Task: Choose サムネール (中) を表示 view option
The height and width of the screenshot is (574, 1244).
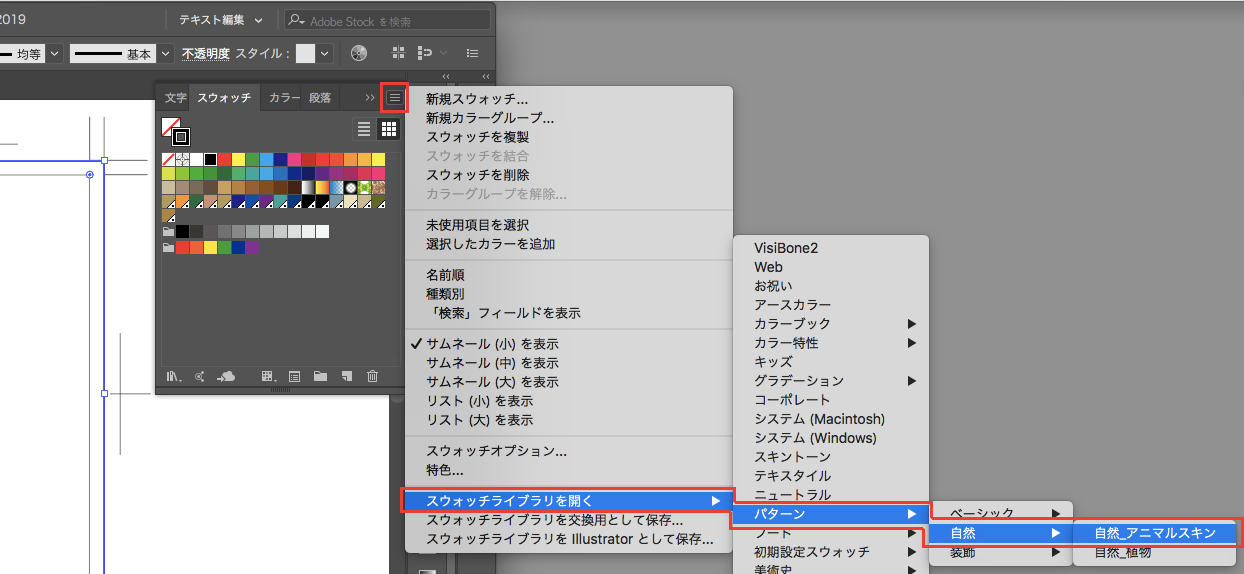Action: pyautogui.click(x=569, y=363)
